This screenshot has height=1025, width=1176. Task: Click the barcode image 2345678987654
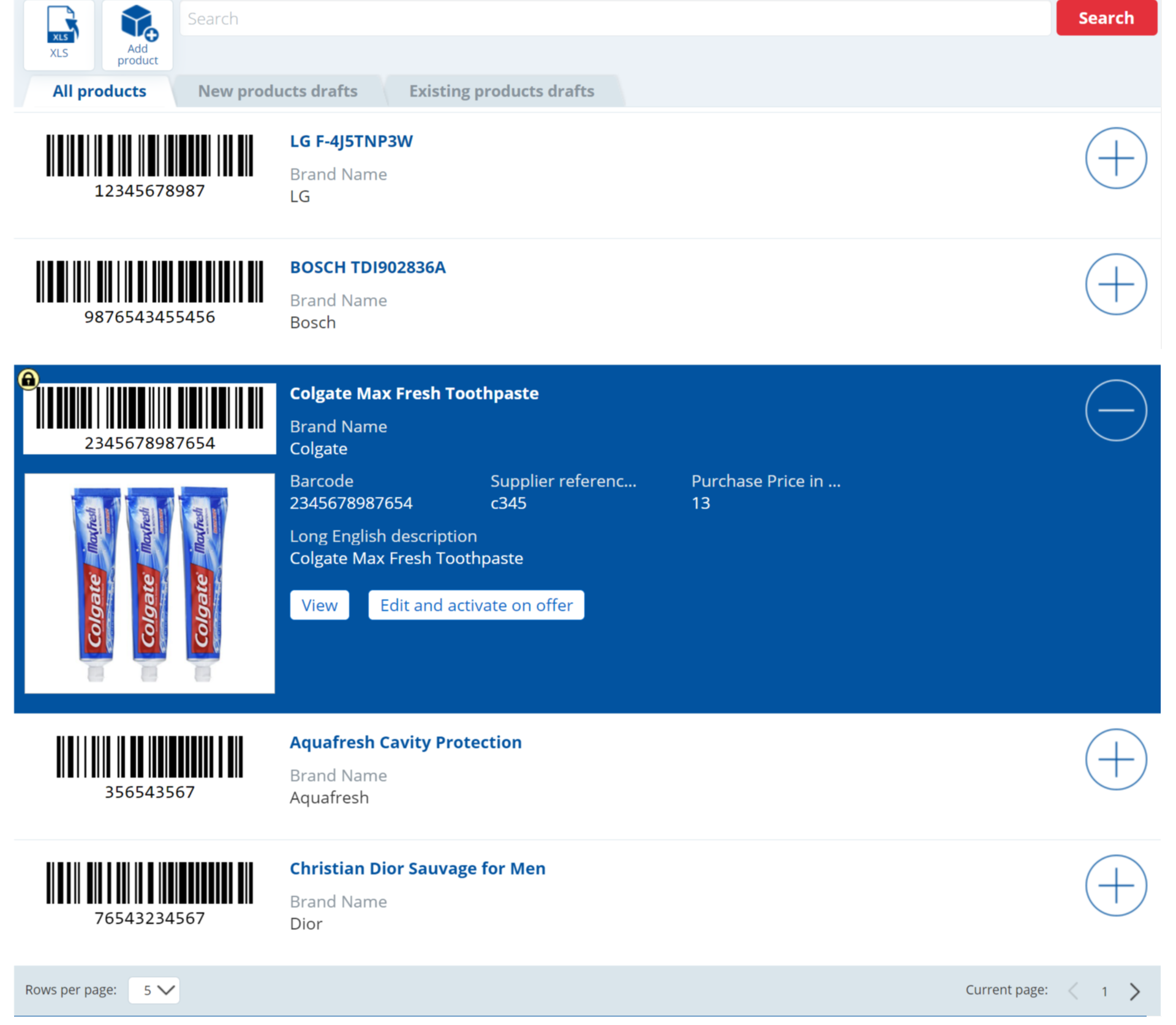149,419
